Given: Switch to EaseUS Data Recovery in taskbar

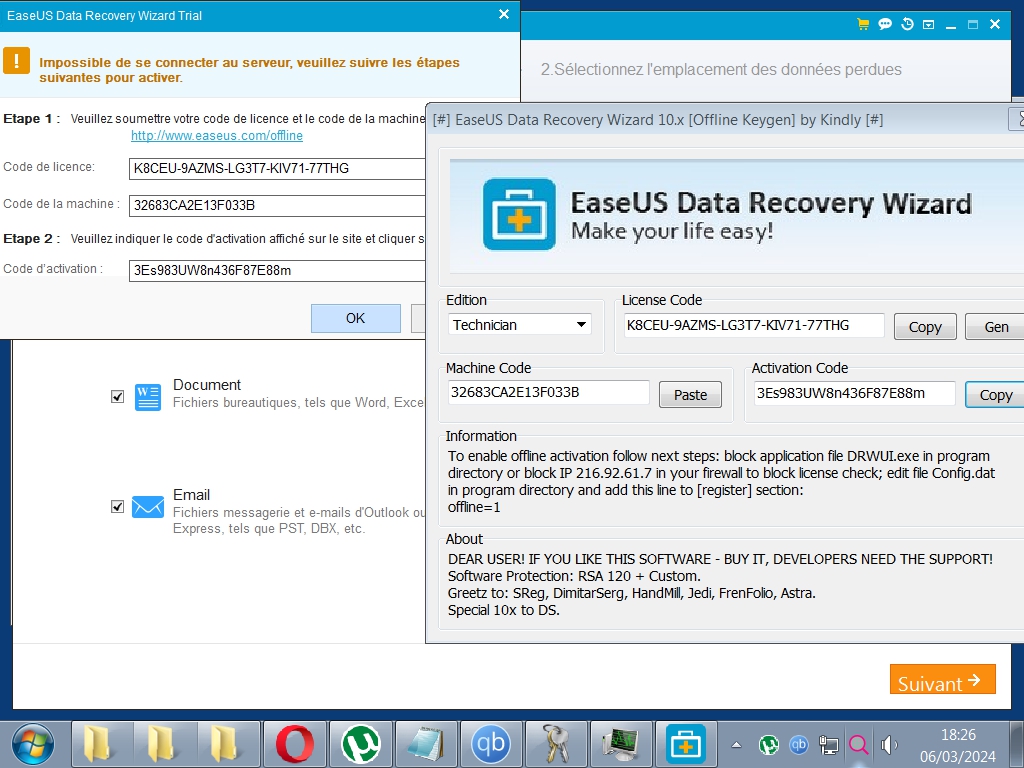Looking at the screenshot, I should (686, 744).
